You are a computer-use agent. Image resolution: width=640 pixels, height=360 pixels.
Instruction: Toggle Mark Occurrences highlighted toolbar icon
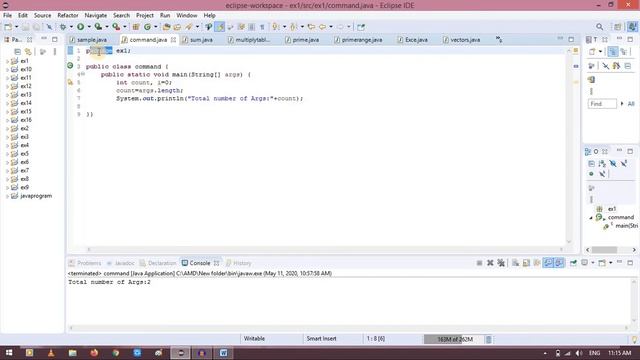(220, 27)
